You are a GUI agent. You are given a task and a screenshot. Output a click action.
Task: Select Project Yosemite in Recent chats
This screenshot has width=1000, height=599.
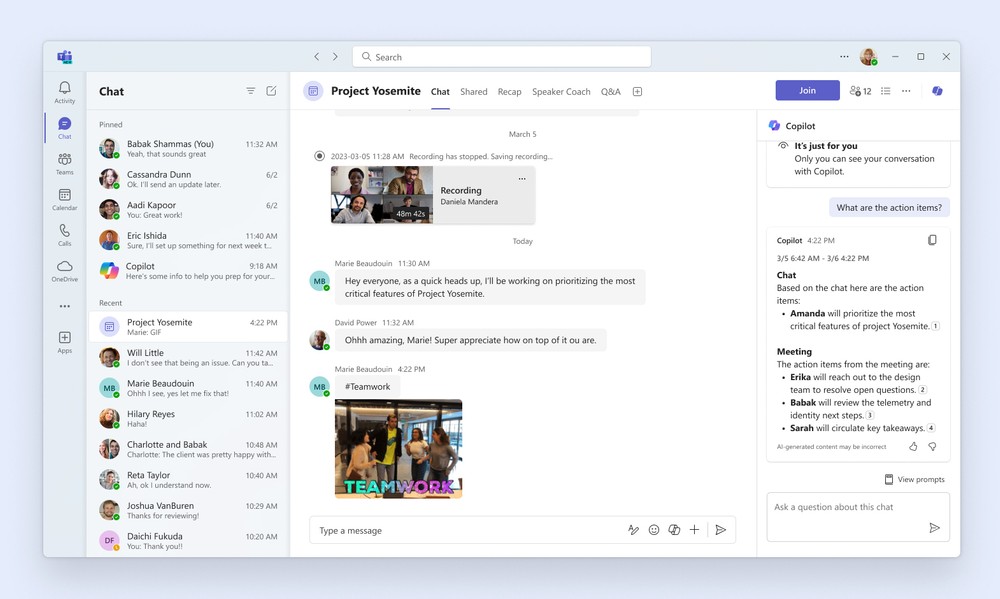pos(188,327)
